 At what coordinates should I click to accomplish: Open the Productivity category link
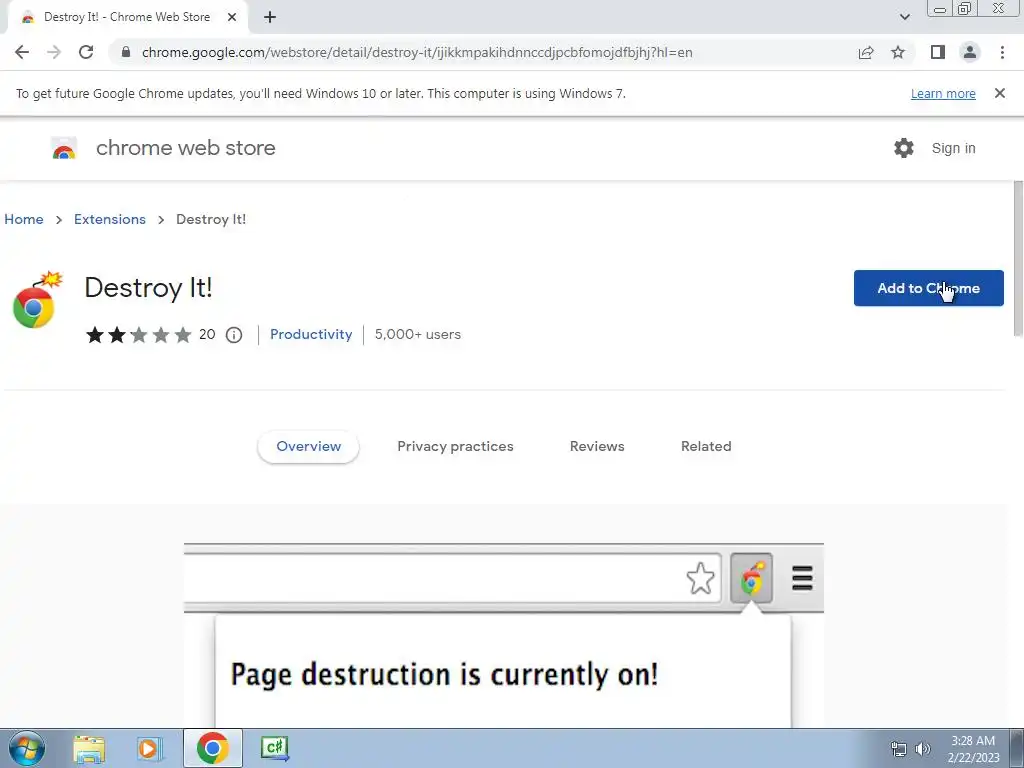311,334
